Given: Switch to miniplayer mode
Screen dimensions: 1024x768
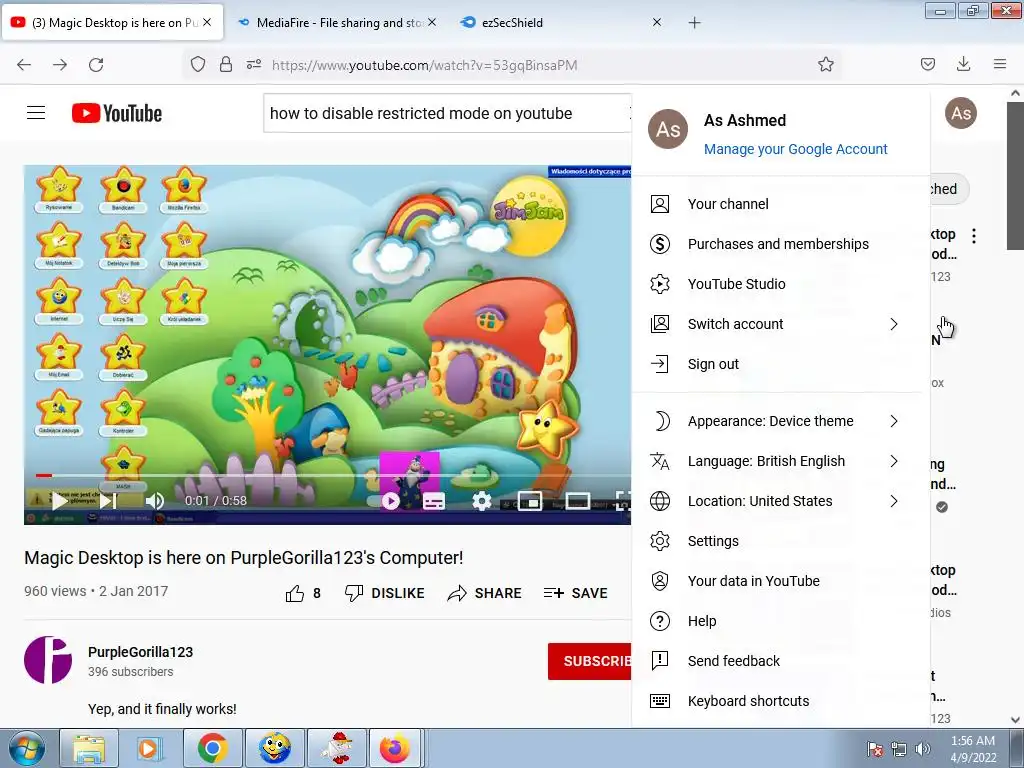Looking at the screenshot, I should 530,501.
